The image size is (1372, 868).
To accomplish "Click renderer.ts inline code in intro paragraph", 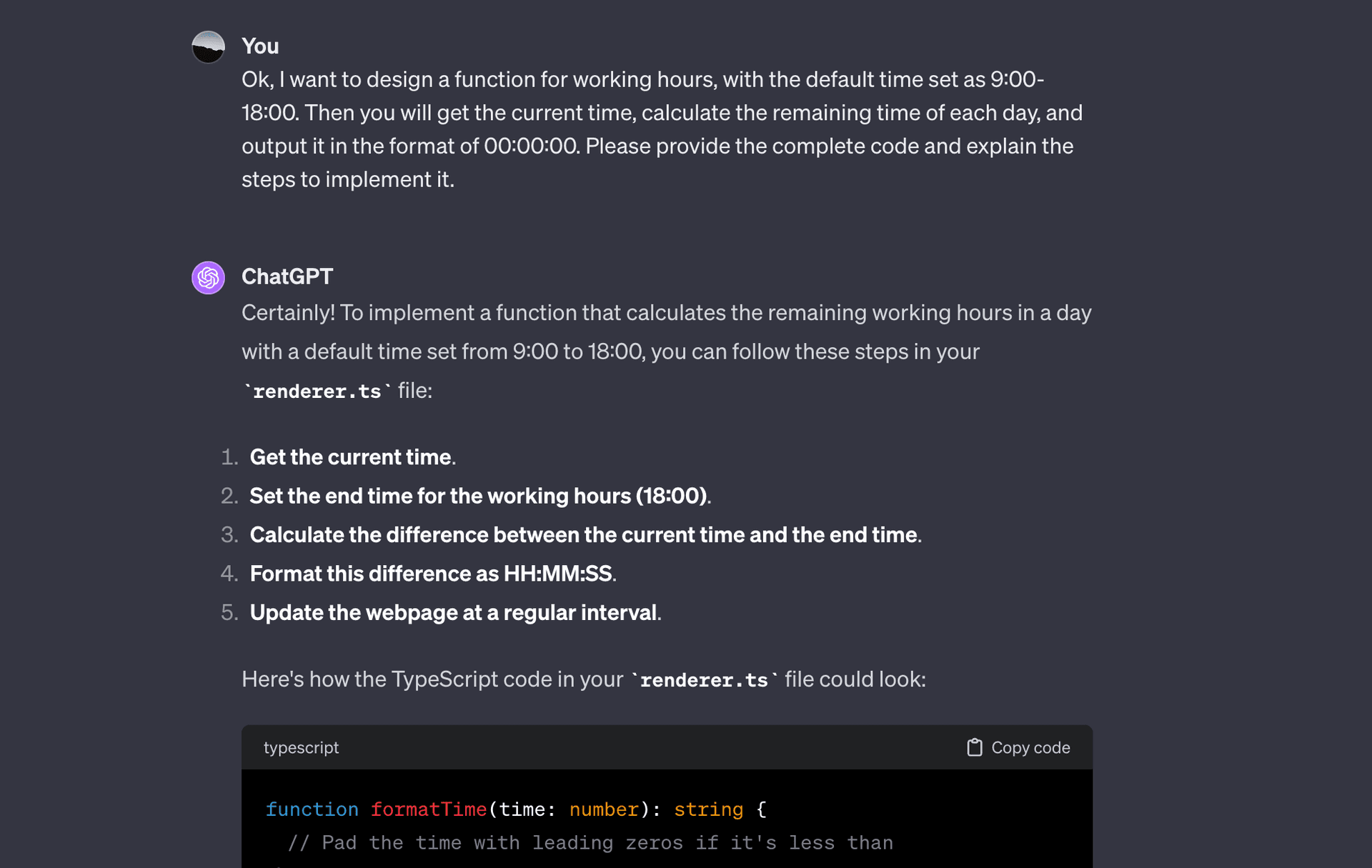I will [x=317, y=391].
